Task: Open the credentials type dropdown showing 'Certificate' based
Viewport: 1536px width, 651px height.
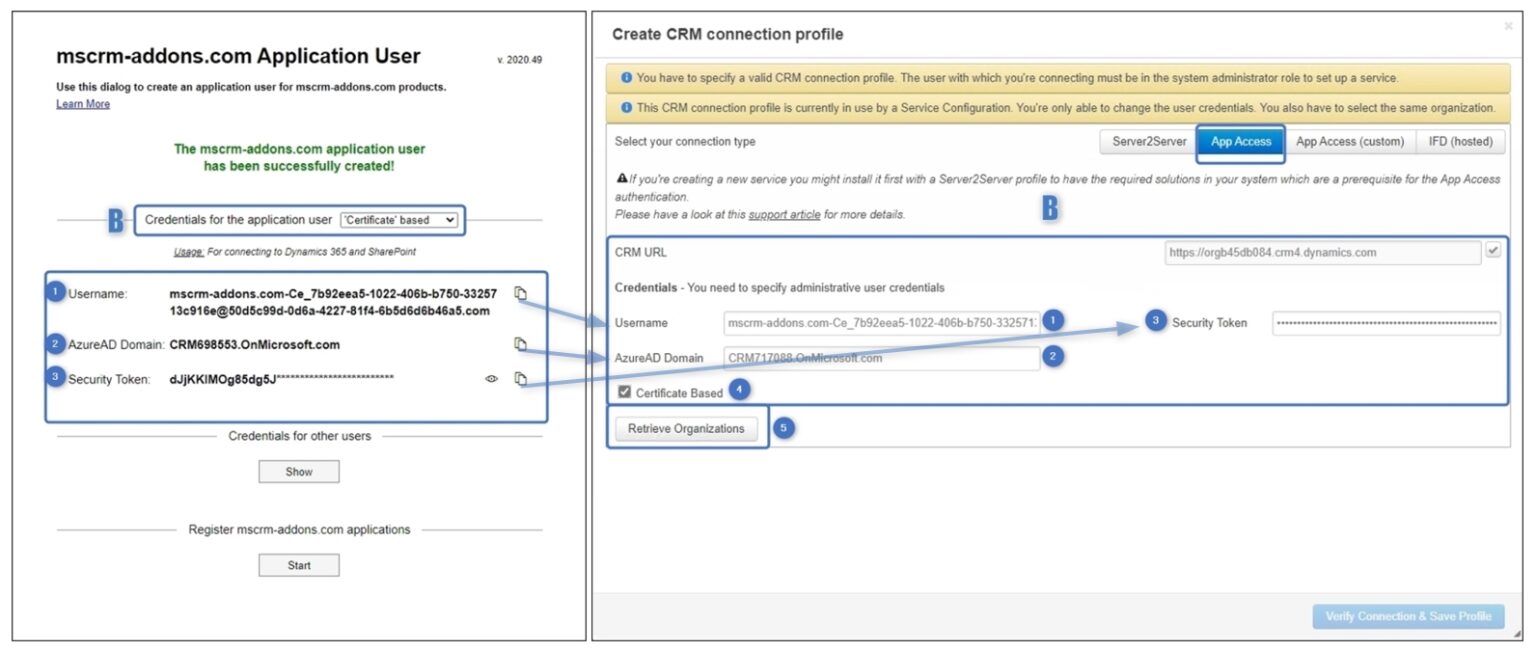Action: (400, 219)
